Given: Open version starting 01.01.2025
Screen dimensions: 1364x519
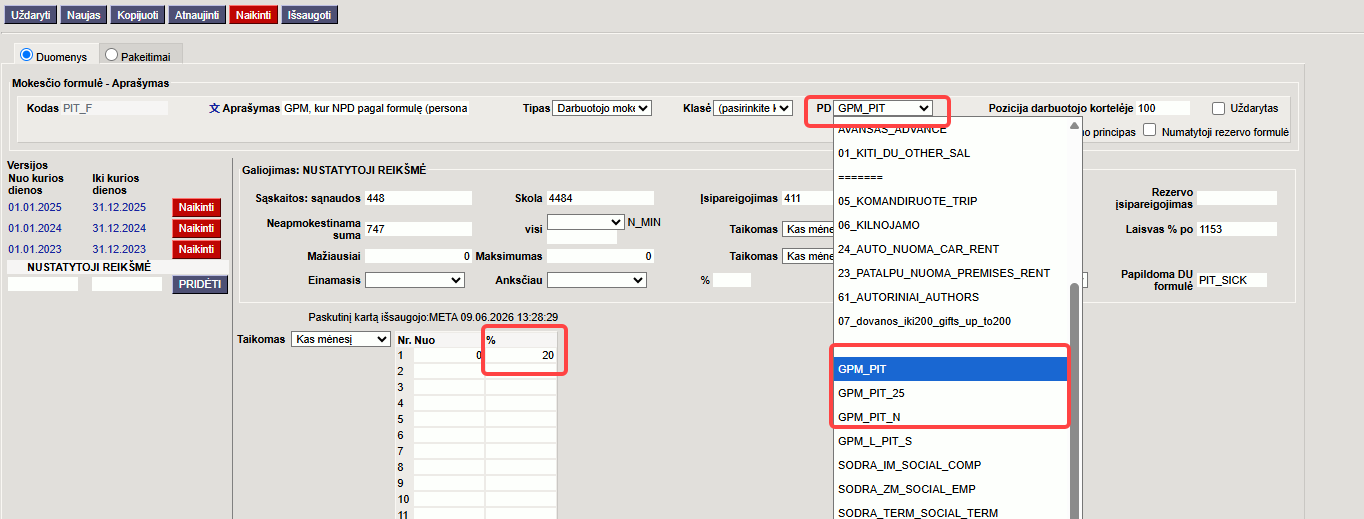Looking at the screenshot, I should [x=35, y=207].
